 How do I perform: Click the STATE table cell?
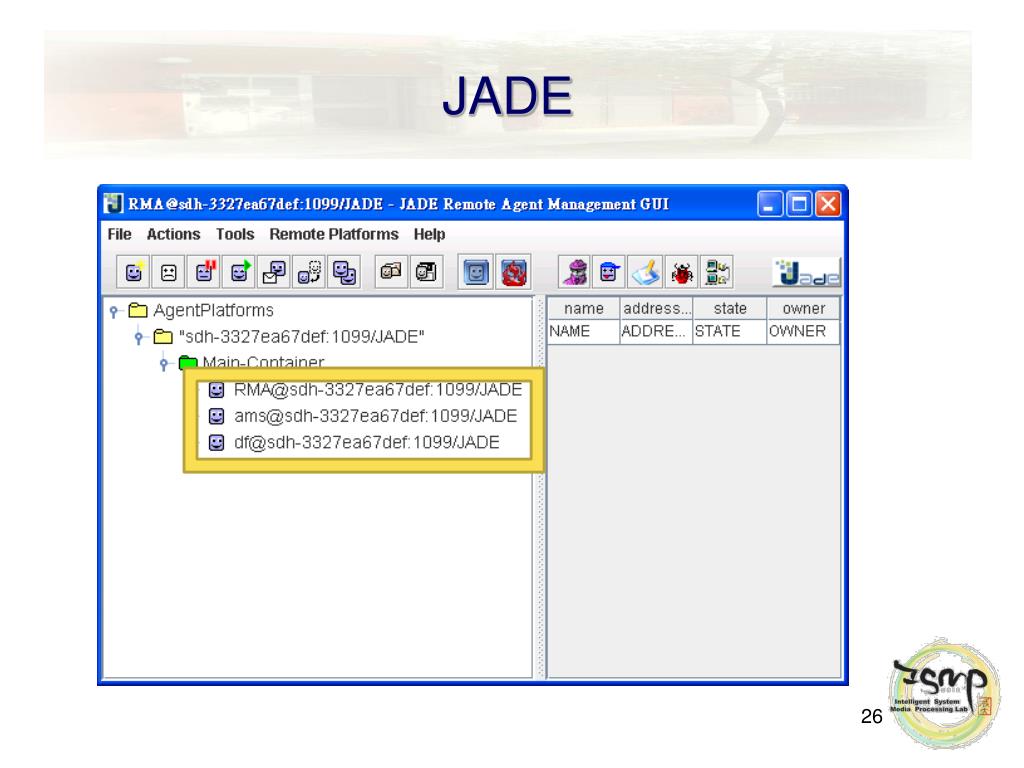point(729,331)
